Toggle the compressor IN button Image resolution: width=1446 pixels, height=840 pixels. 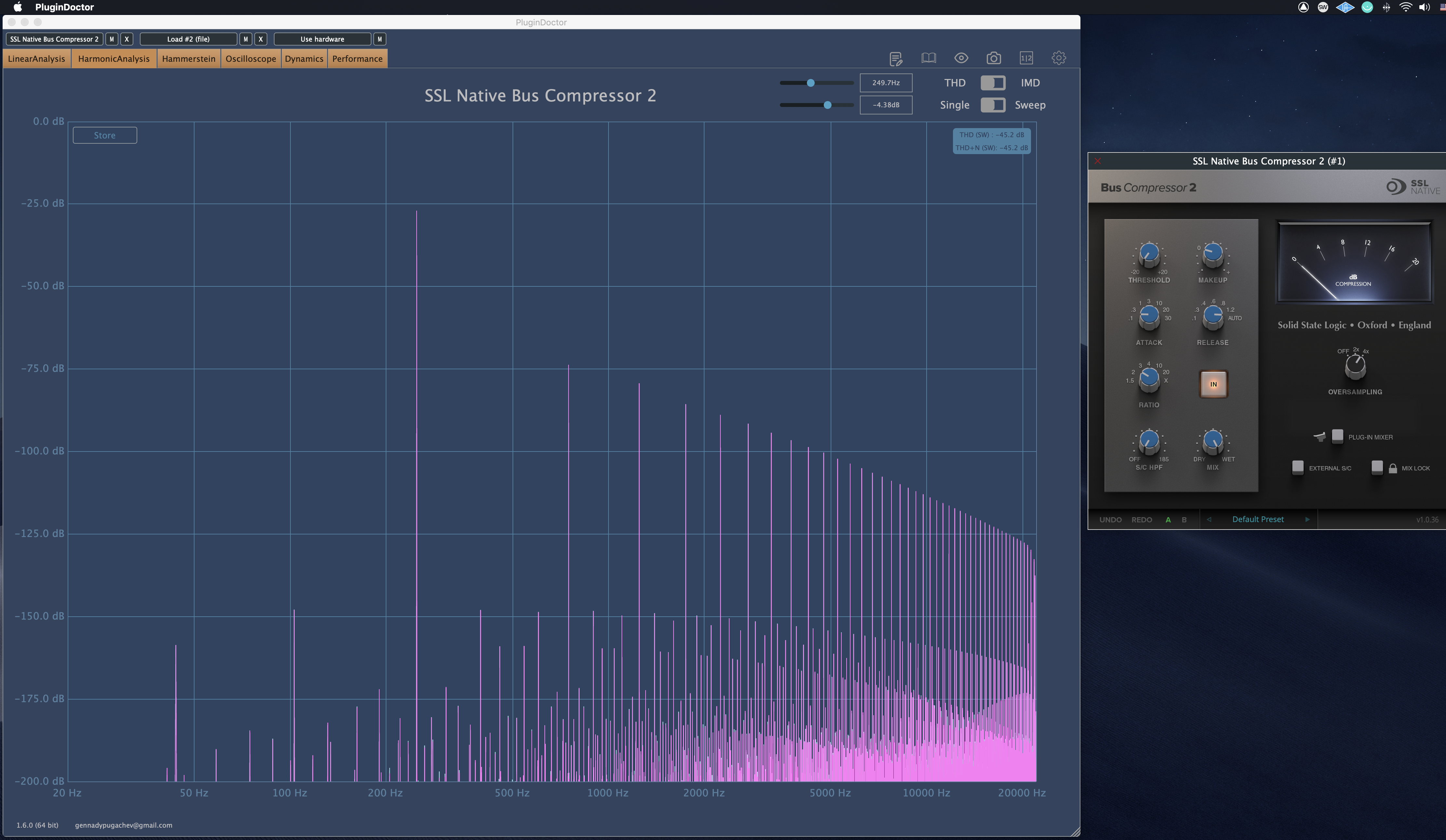click(1213, 384)
